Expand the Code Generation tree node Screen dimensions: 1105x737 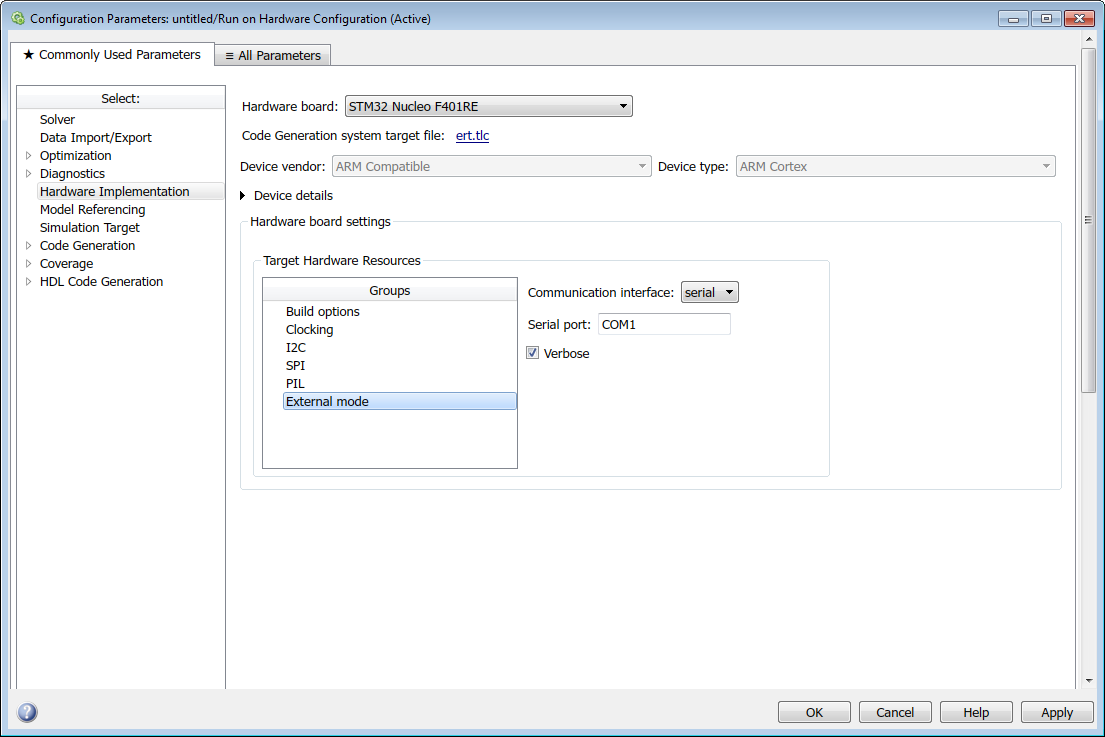click(x=28, y=245)
